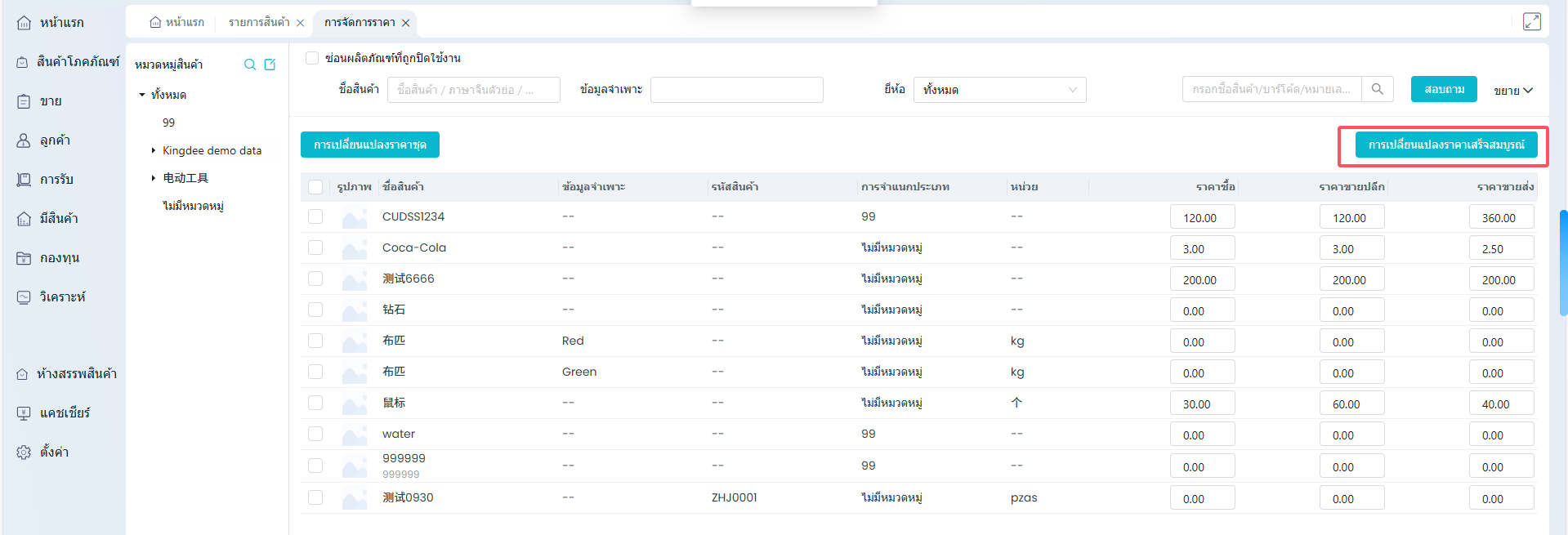Toggle the select-all checkbox in table header
Screen dimensions: 1568x535
[x=315, y=187]
